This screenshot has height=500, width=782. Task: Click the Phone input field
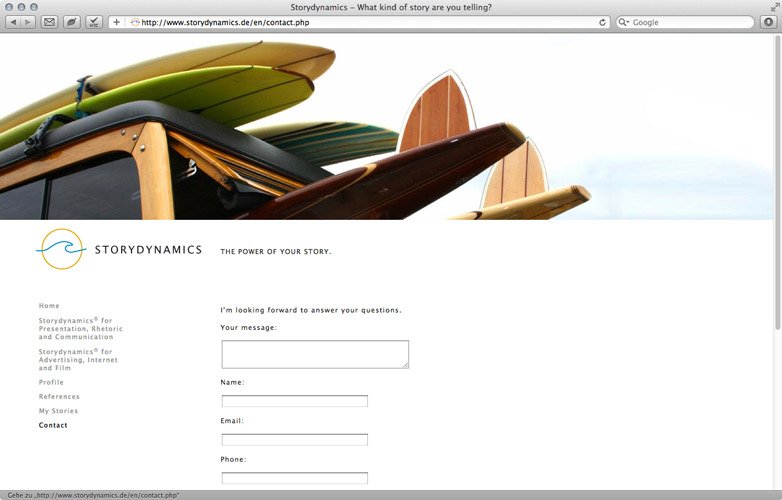tap(294, 478)
